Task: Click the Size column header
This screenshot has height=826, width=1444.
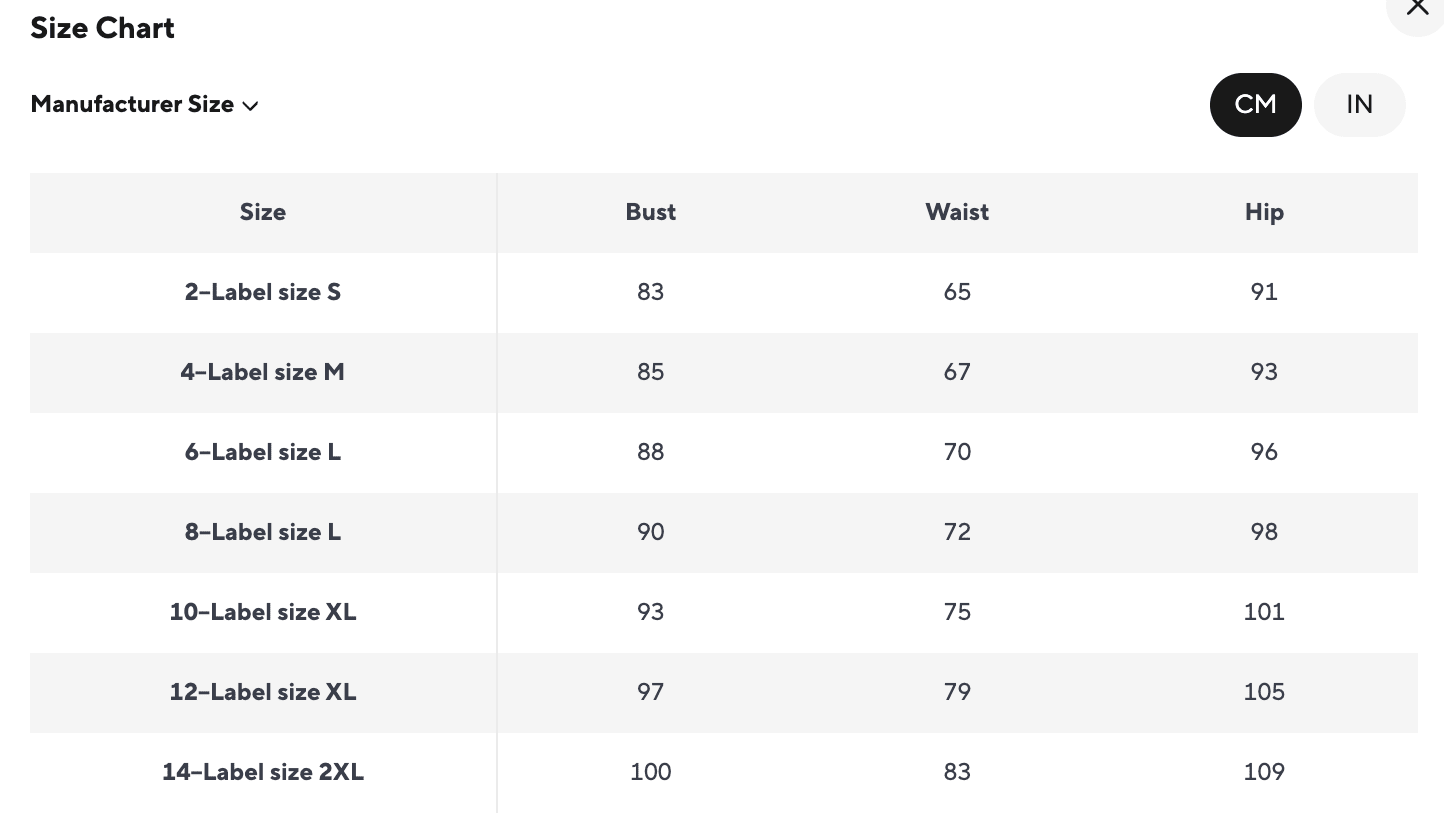Action: tap(263, 212)
